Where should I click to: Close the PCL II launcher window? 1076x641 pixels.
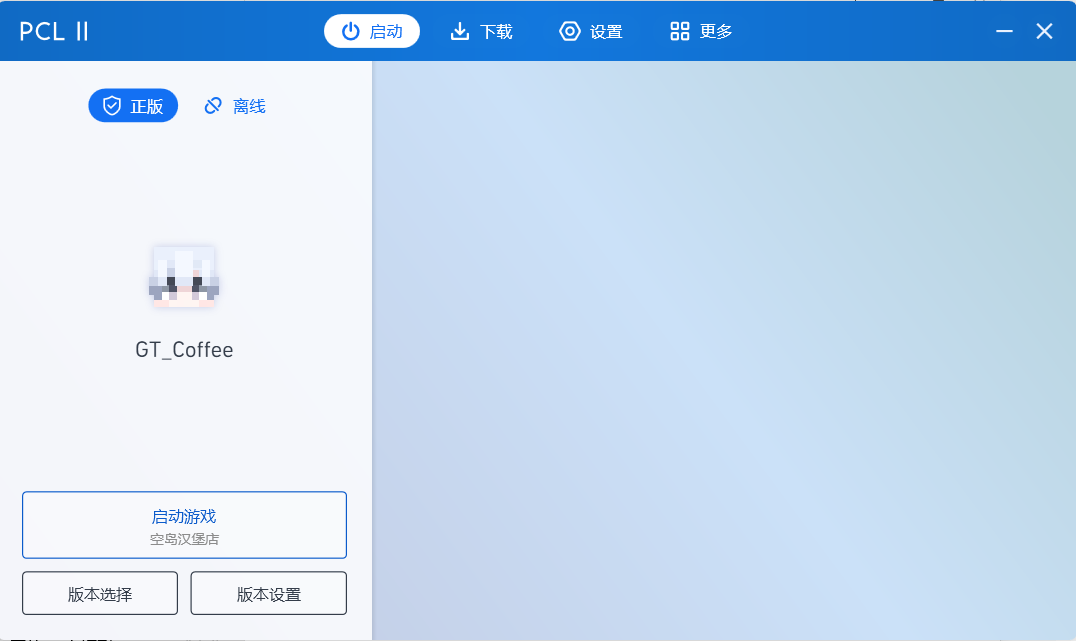tap(1044, 32)
